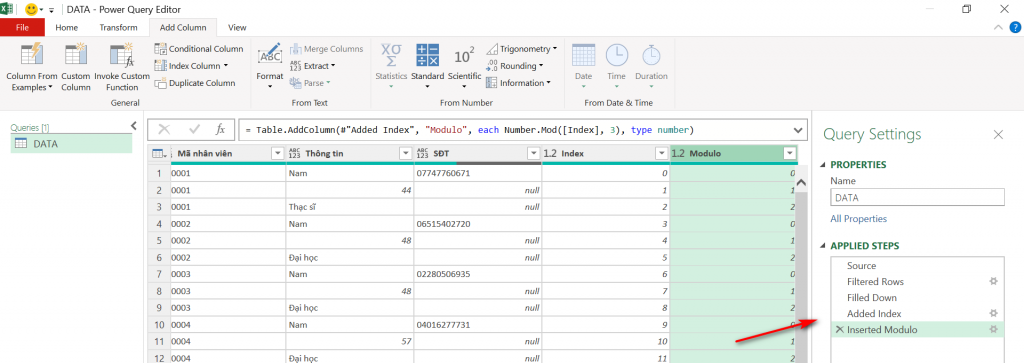Screen dimensions: 1024x363
Task: Click the table corner menu icon
Action: 158,153
